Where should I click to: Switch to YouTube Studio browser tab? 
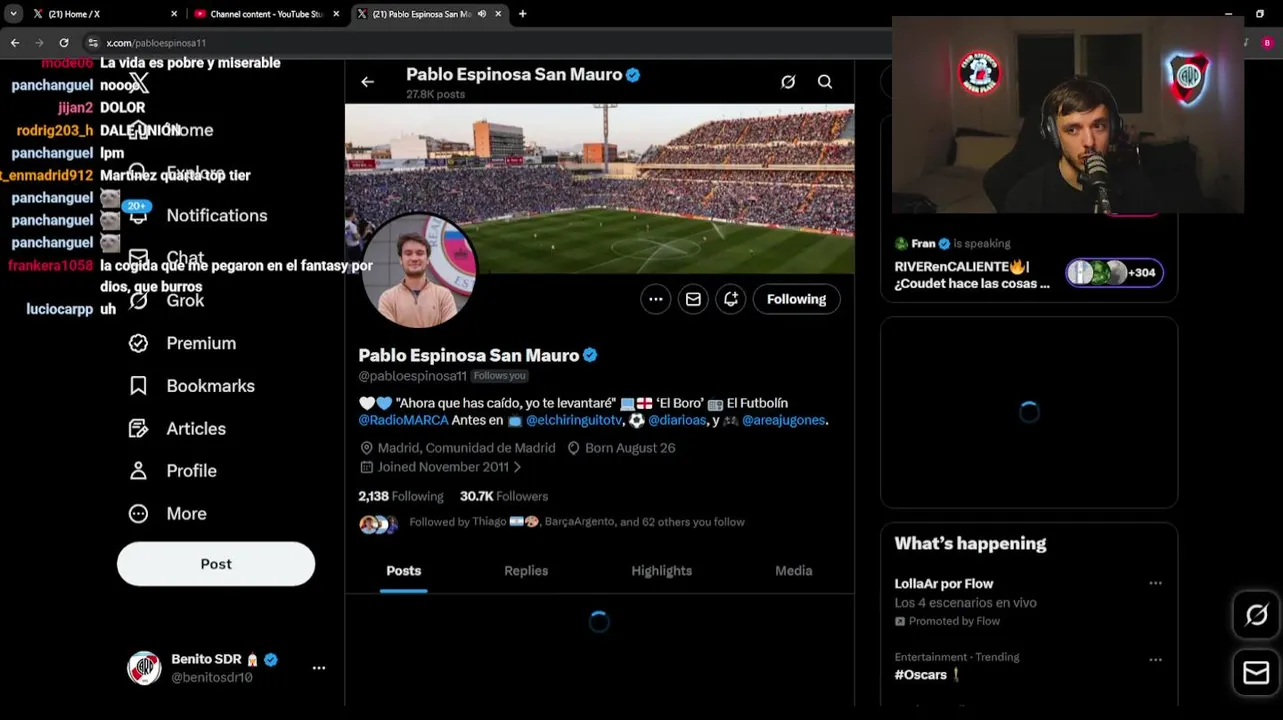(267, 14)
